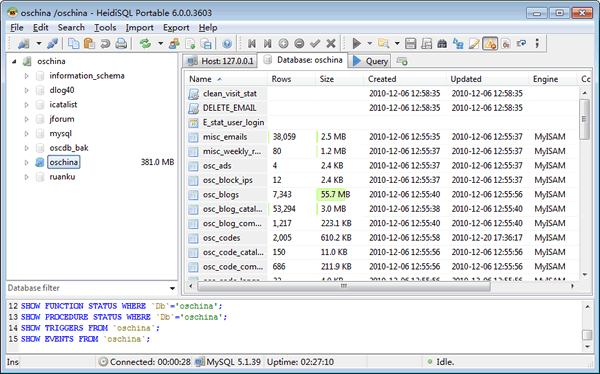The image size is (600, 374).
Task: Click the semicolon delimiter icon
Action: pyautogui.click(x=537, y=44)
